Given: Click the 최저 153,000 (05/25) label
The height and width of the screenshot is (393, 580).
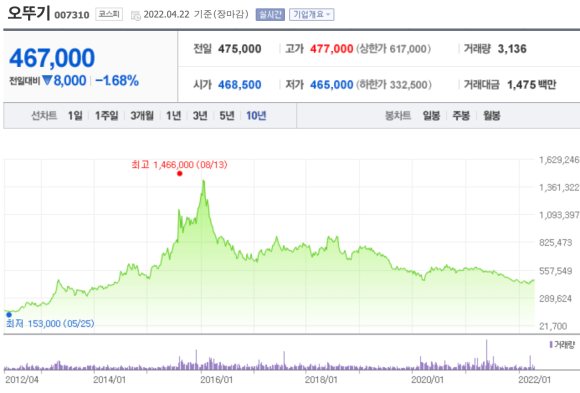Looking at the screenshot, I should click(x=50, y=324).
